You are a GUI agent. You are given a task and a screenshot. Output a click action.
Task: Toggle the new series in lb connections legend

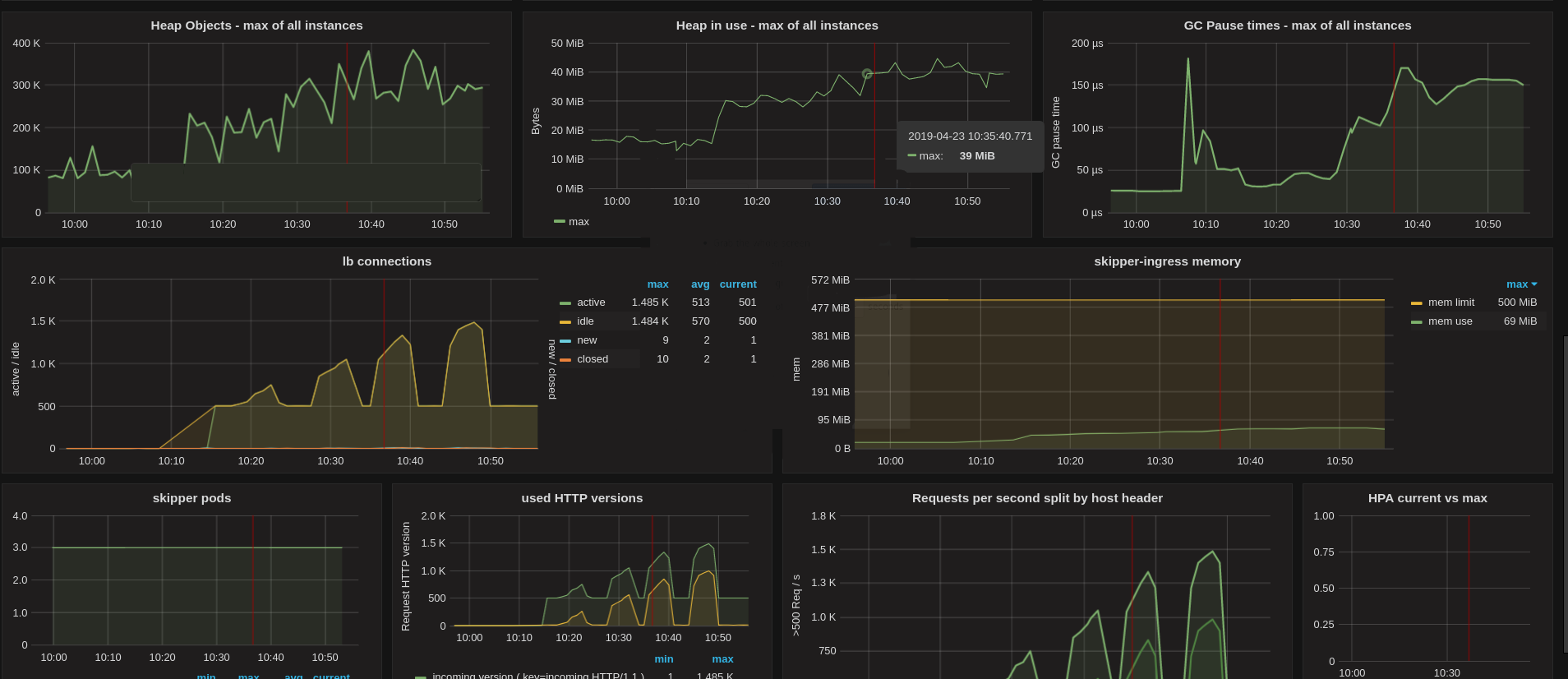click(587, 340)
